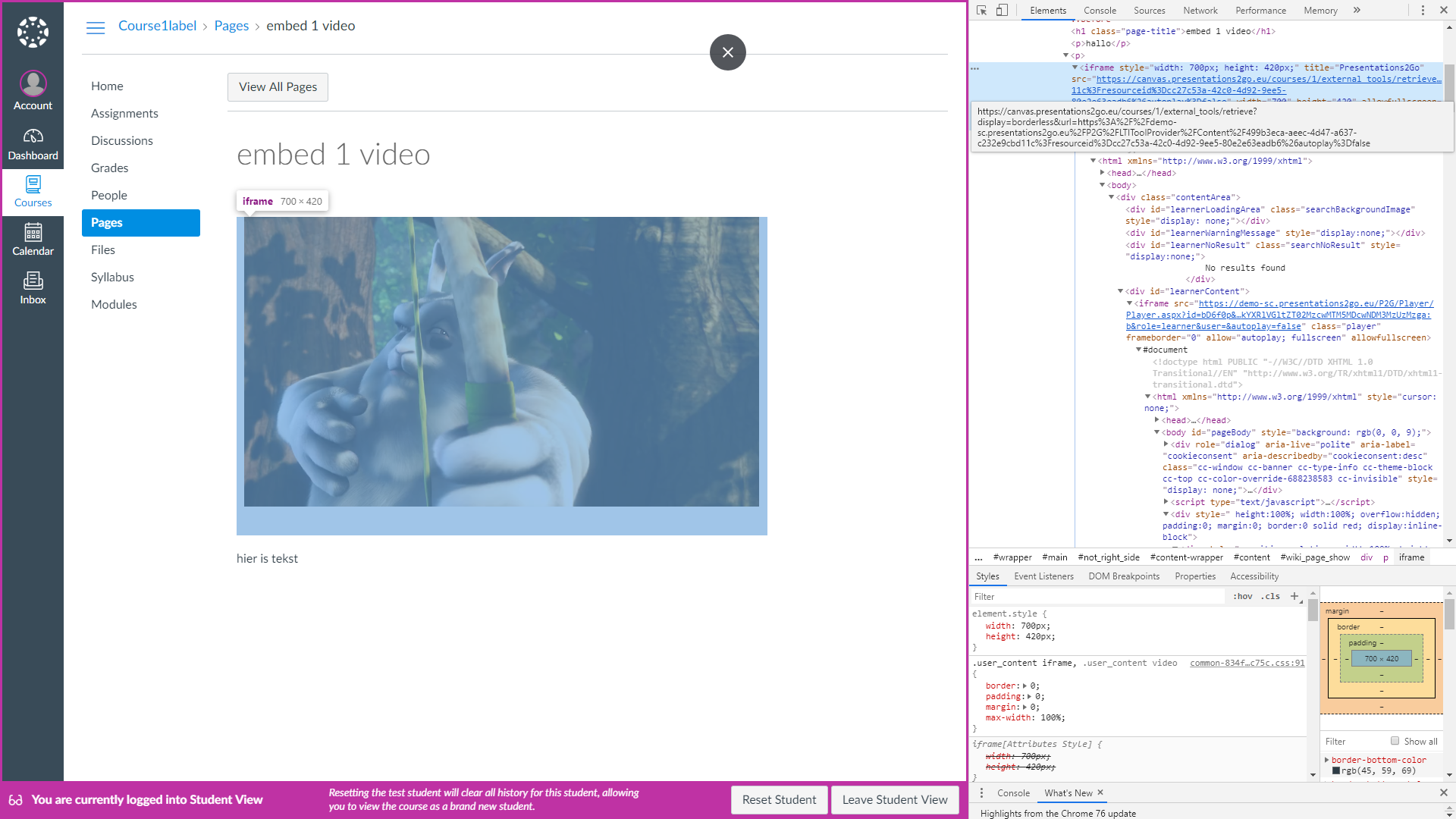Toggle the .cls class editor
Image resolution: width=1456 pixels, height=819 pixels.
click(1271, 596)
